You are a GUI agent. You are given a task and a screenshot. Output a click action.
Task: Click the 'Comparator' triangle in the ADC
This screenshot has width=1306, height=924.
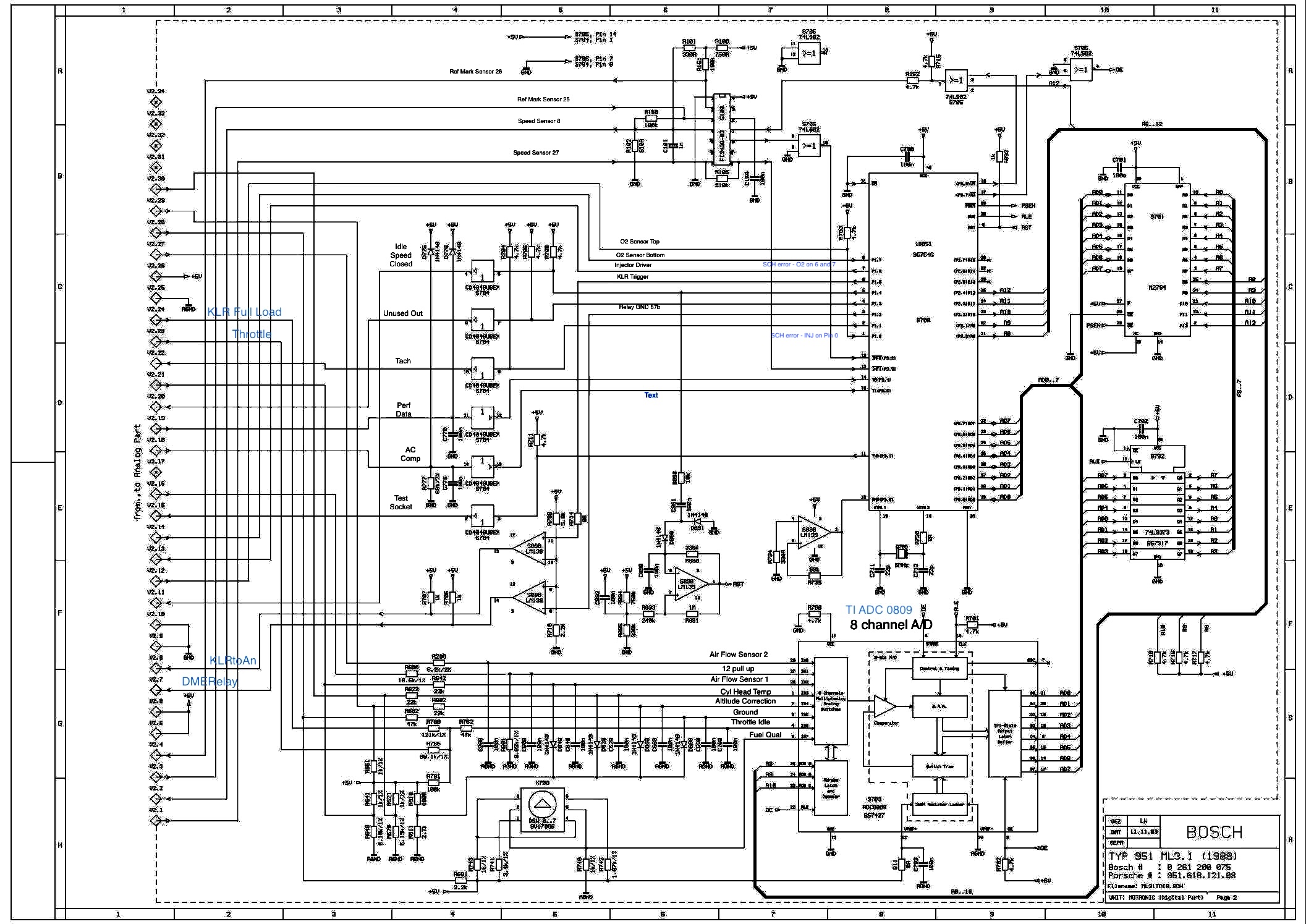click(885, 706)
